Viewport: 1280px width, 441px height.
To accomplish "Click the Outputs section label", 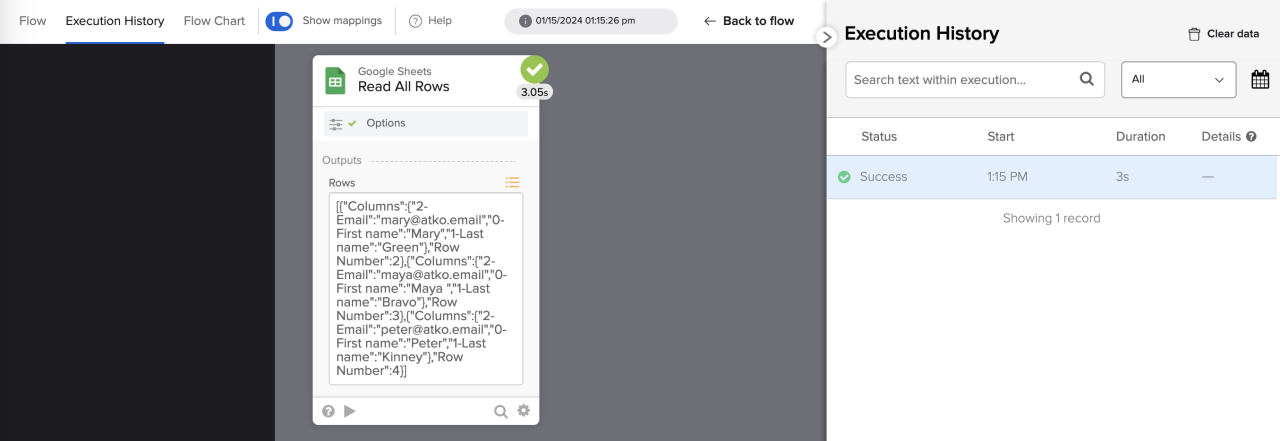I will (x=342, y=160).
